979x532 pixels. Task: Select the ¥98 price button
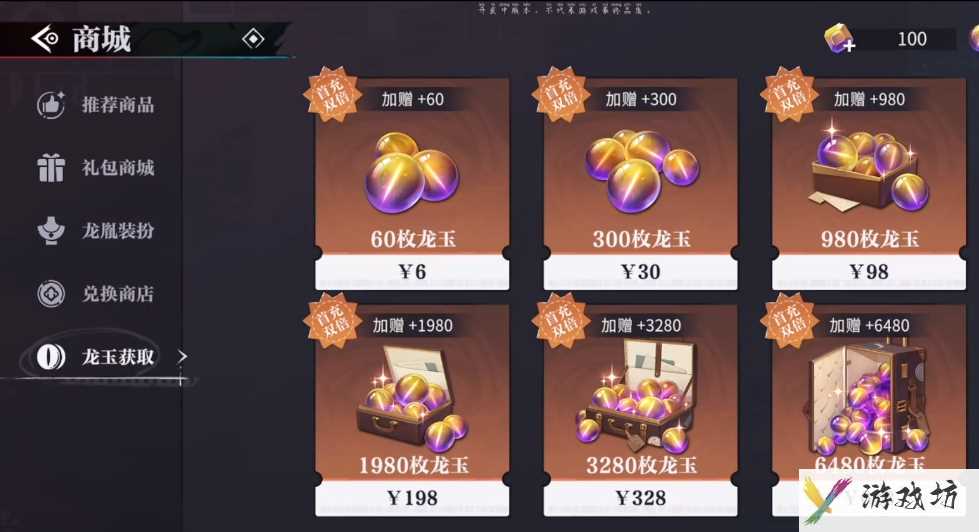[868, 272]
